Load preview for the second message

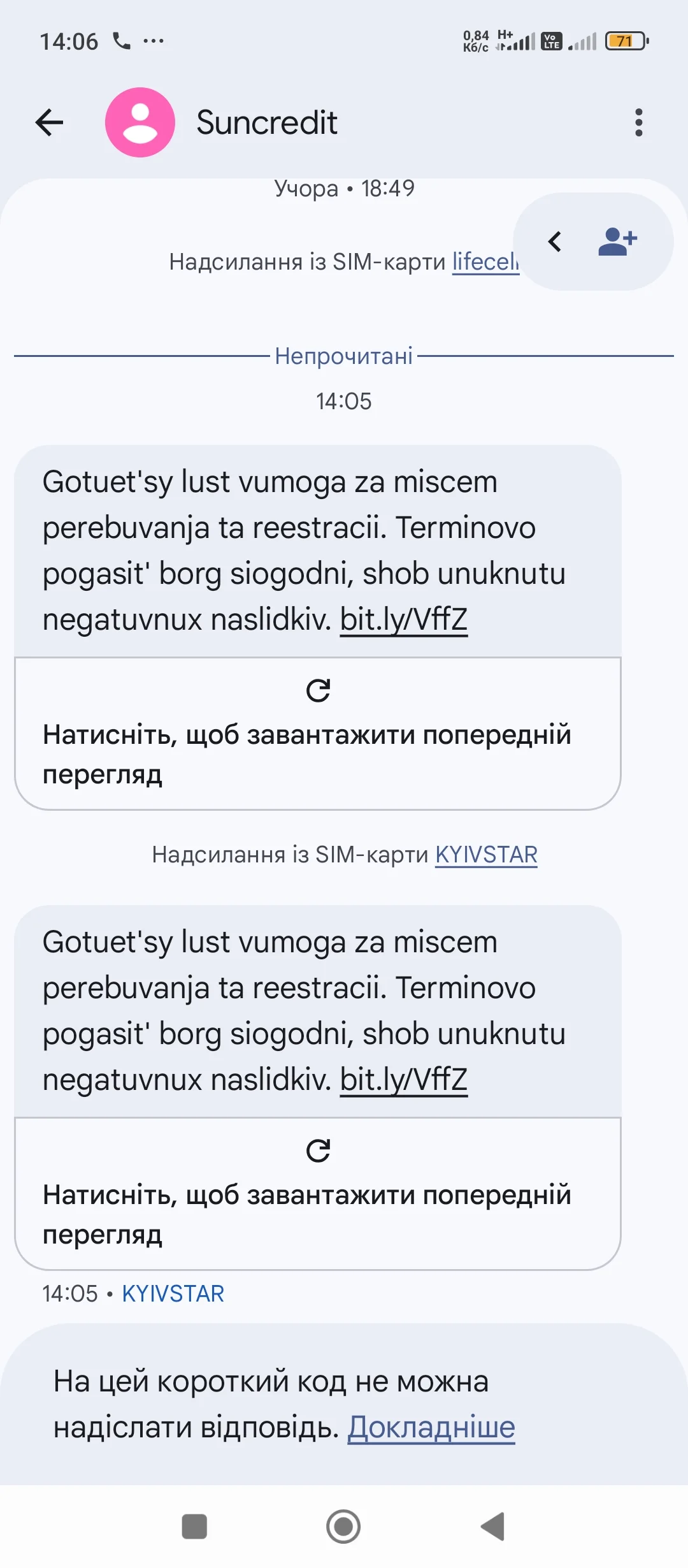pyautogui.click(x=306, y=1214)
